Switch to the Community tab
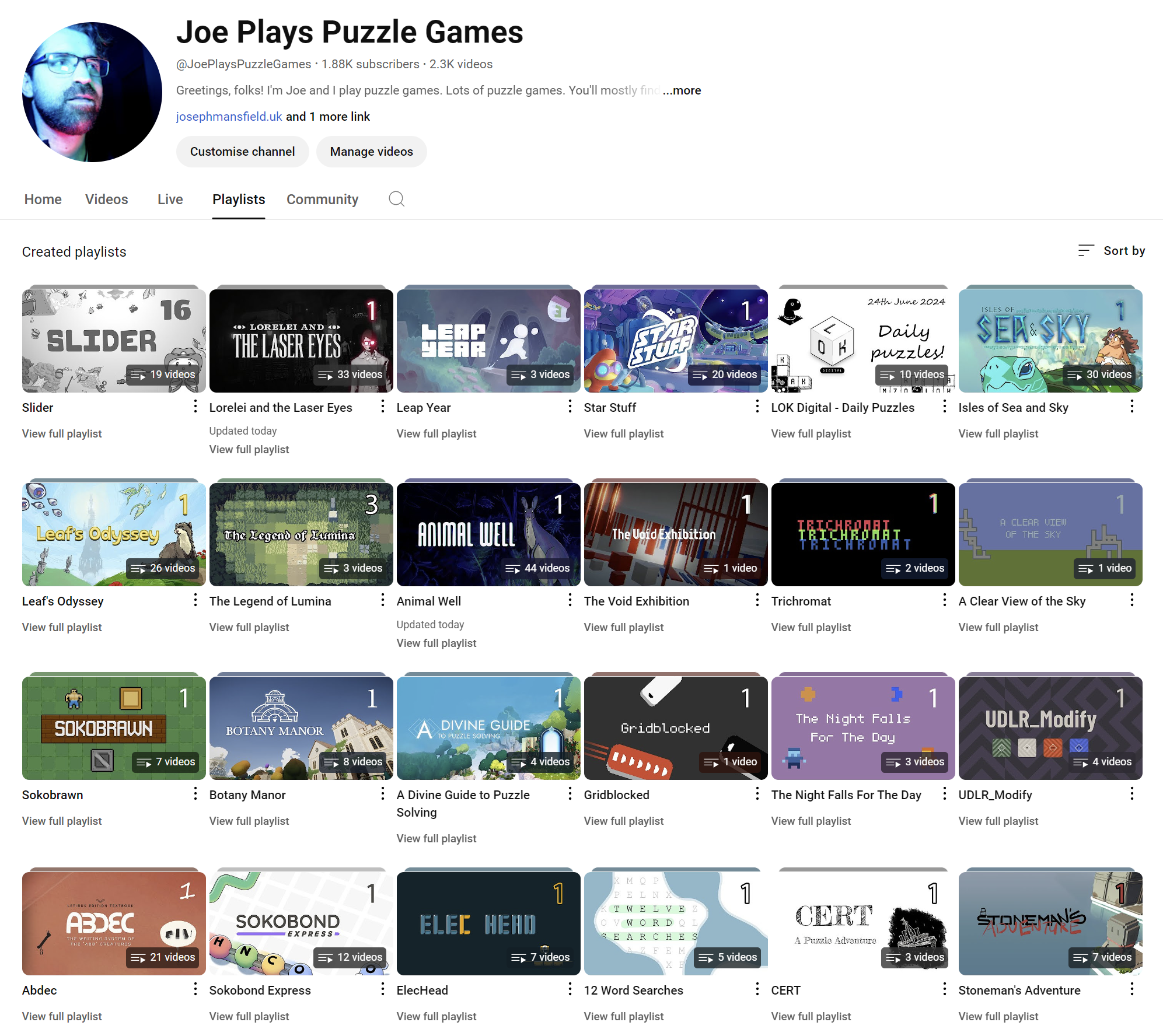Viewport: 1163px width, 1036px height. point(323,199)
